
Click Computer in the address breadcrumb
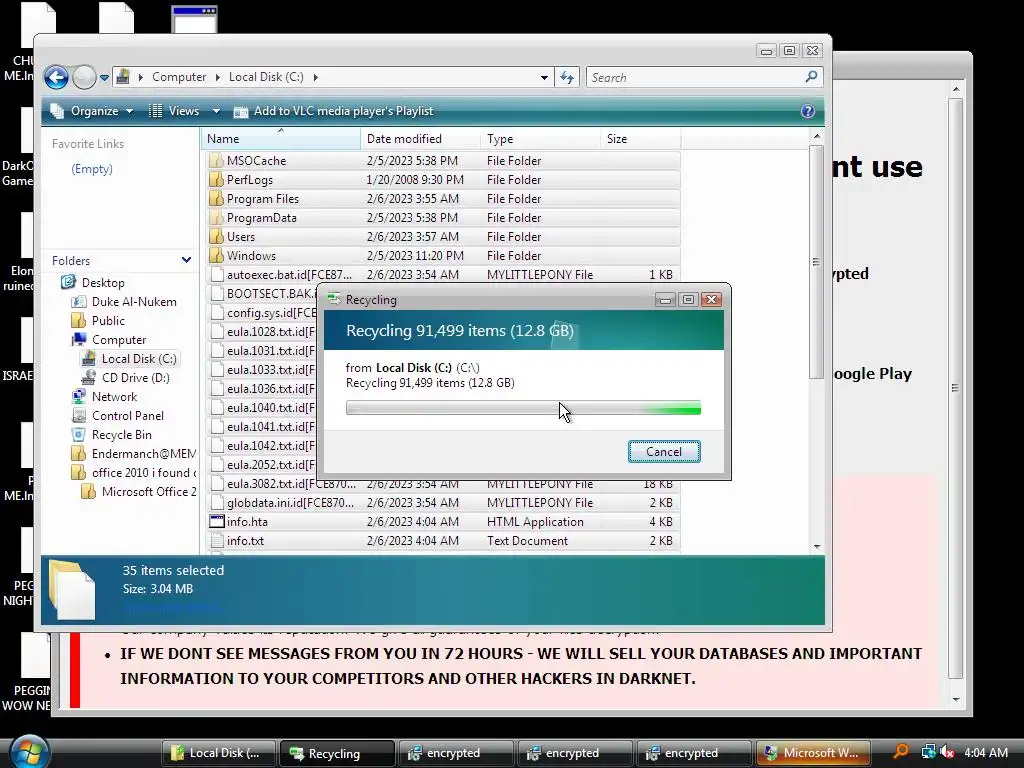[x=179, y=77]
